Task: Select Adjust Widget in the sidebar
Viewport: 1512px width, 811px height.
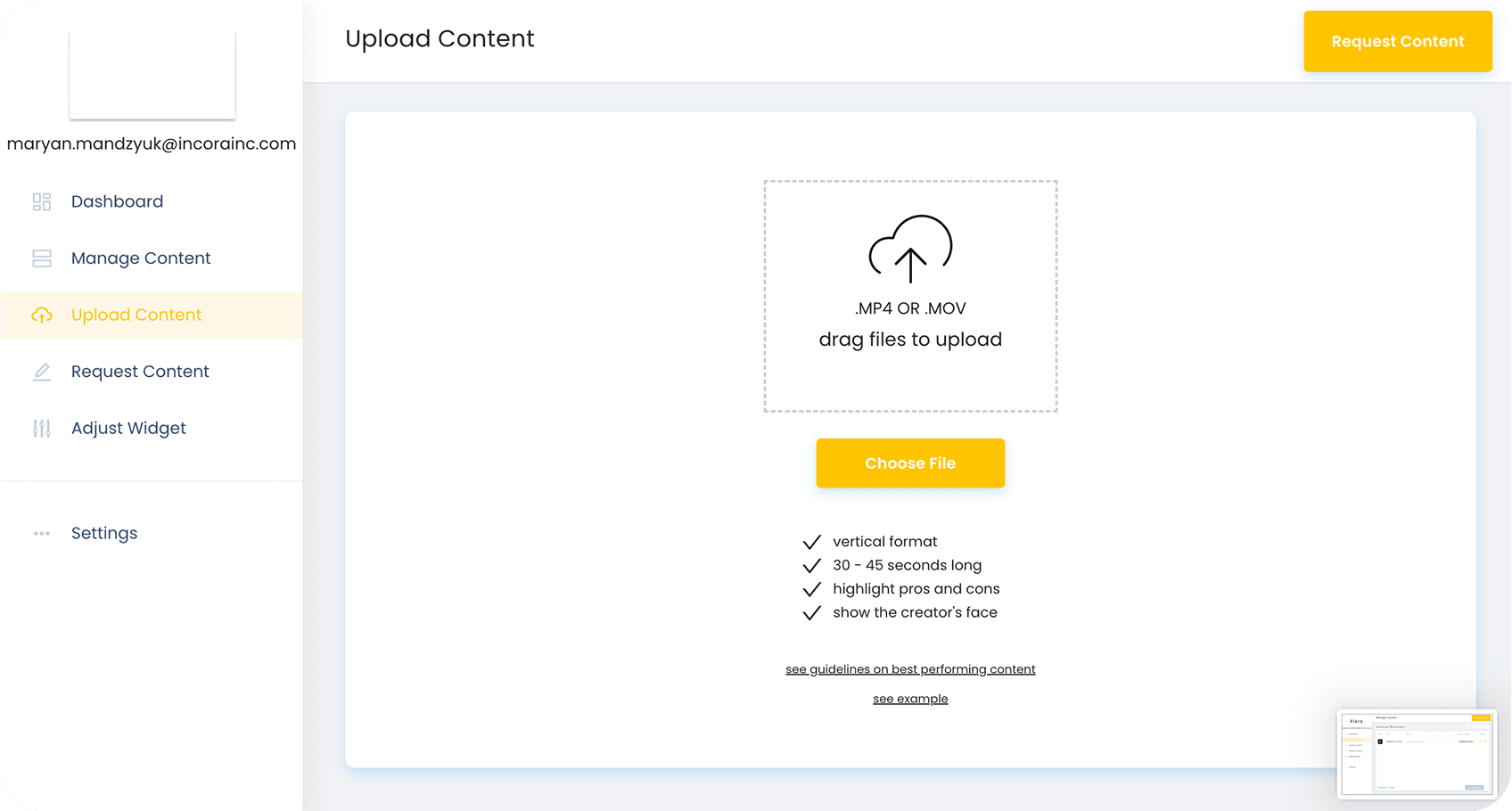Action: (128, 429)
